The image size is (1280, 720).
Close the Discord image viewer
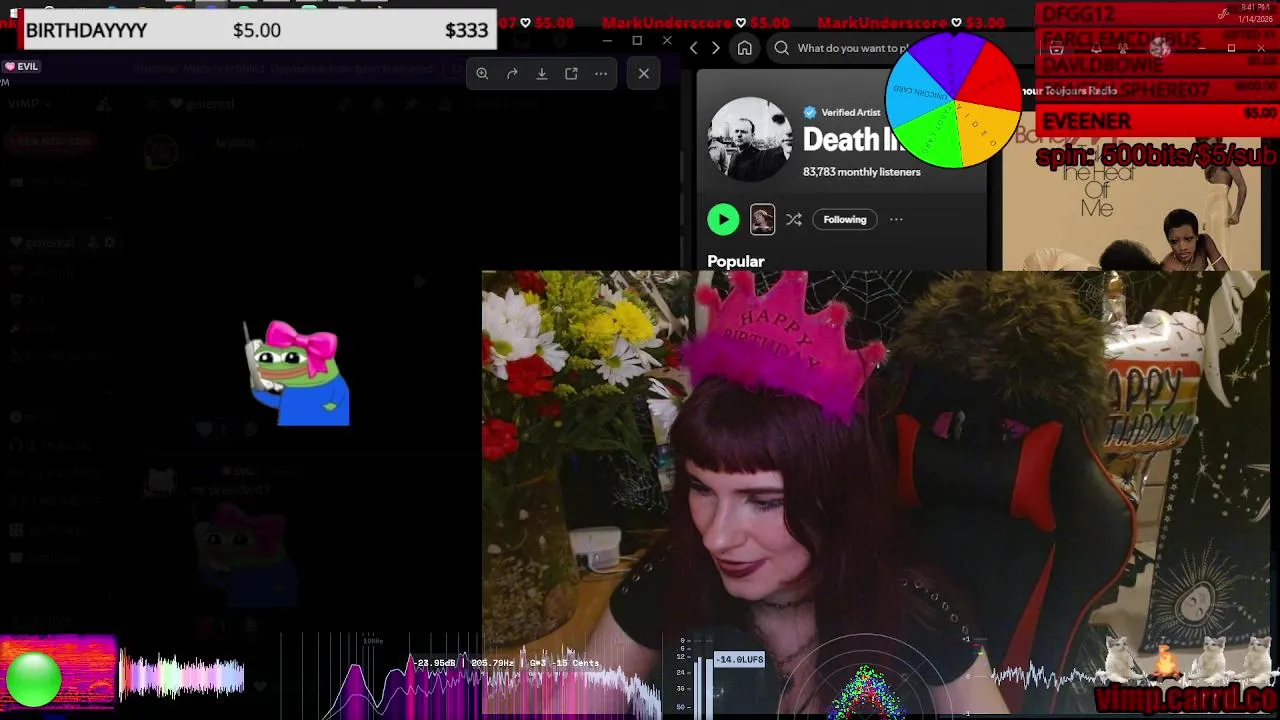pos(644,73)
